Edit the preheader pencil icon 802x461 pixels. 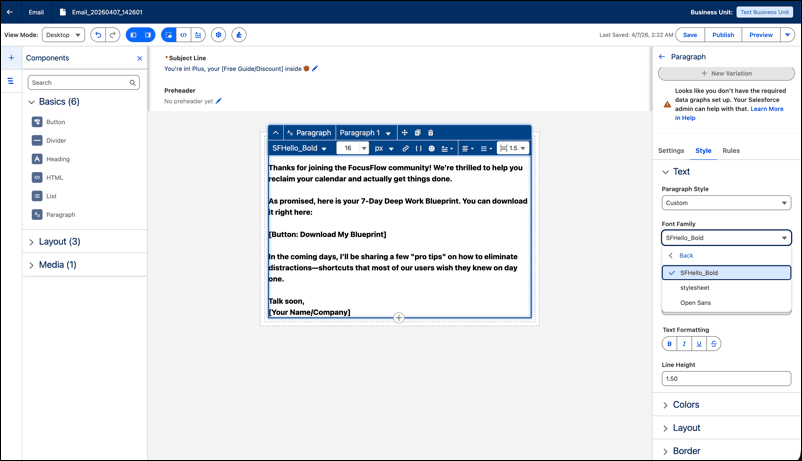click(219, 101)
